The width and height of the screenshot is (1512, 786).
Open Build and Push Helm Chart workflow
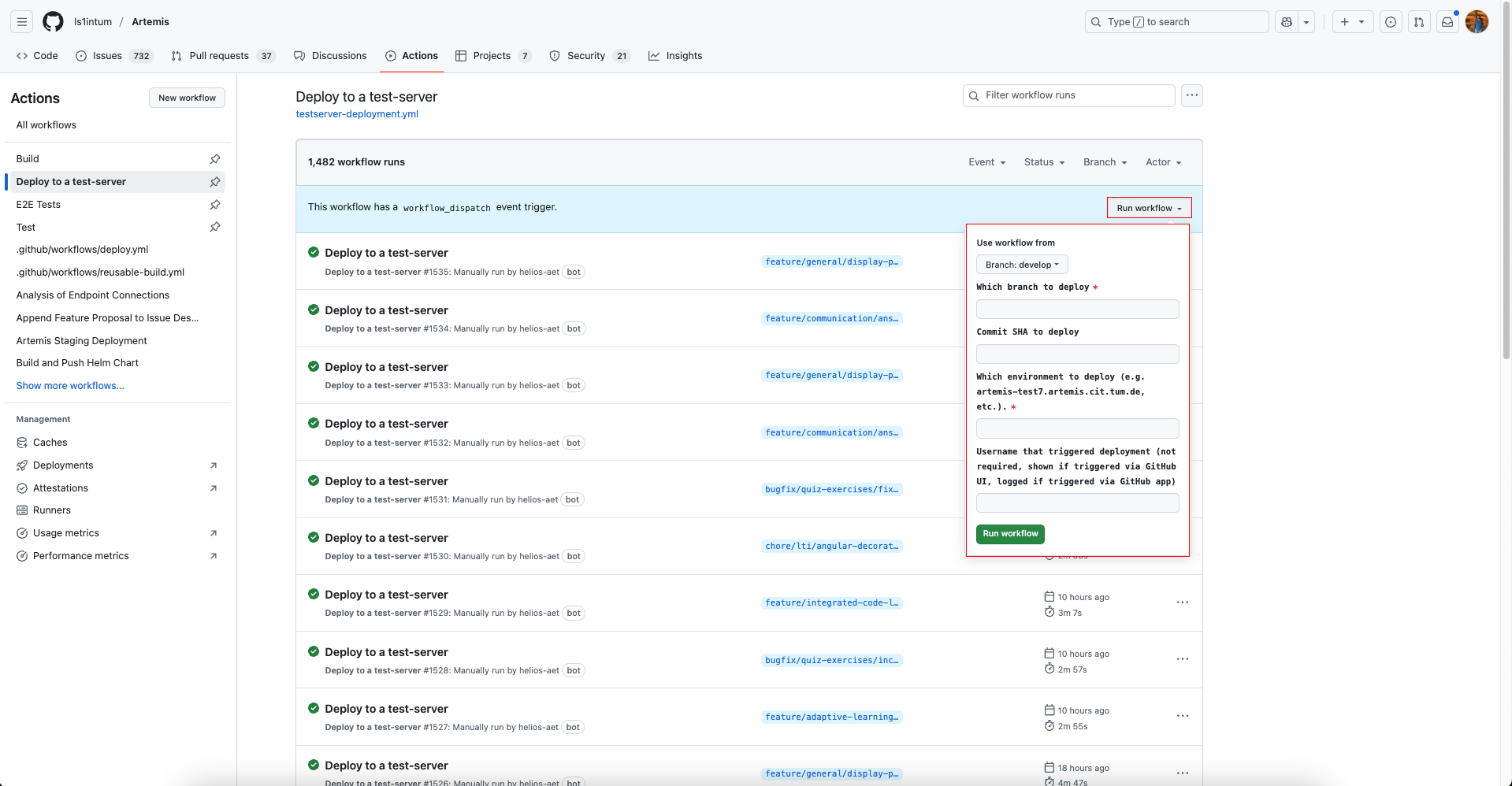(x=77, y=363)
